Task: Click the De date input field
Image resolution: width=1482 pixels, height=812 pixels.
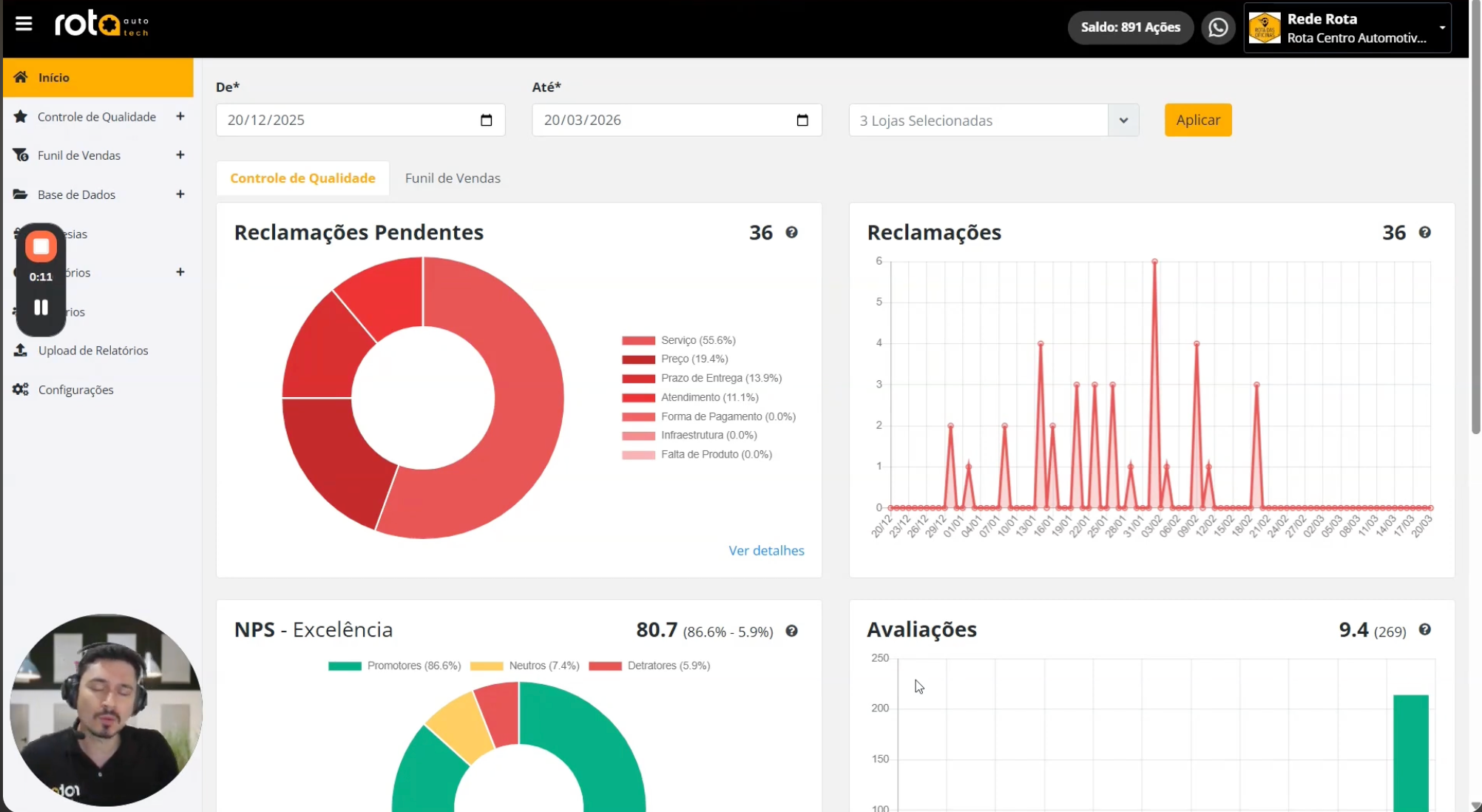Action: (361, 121)
